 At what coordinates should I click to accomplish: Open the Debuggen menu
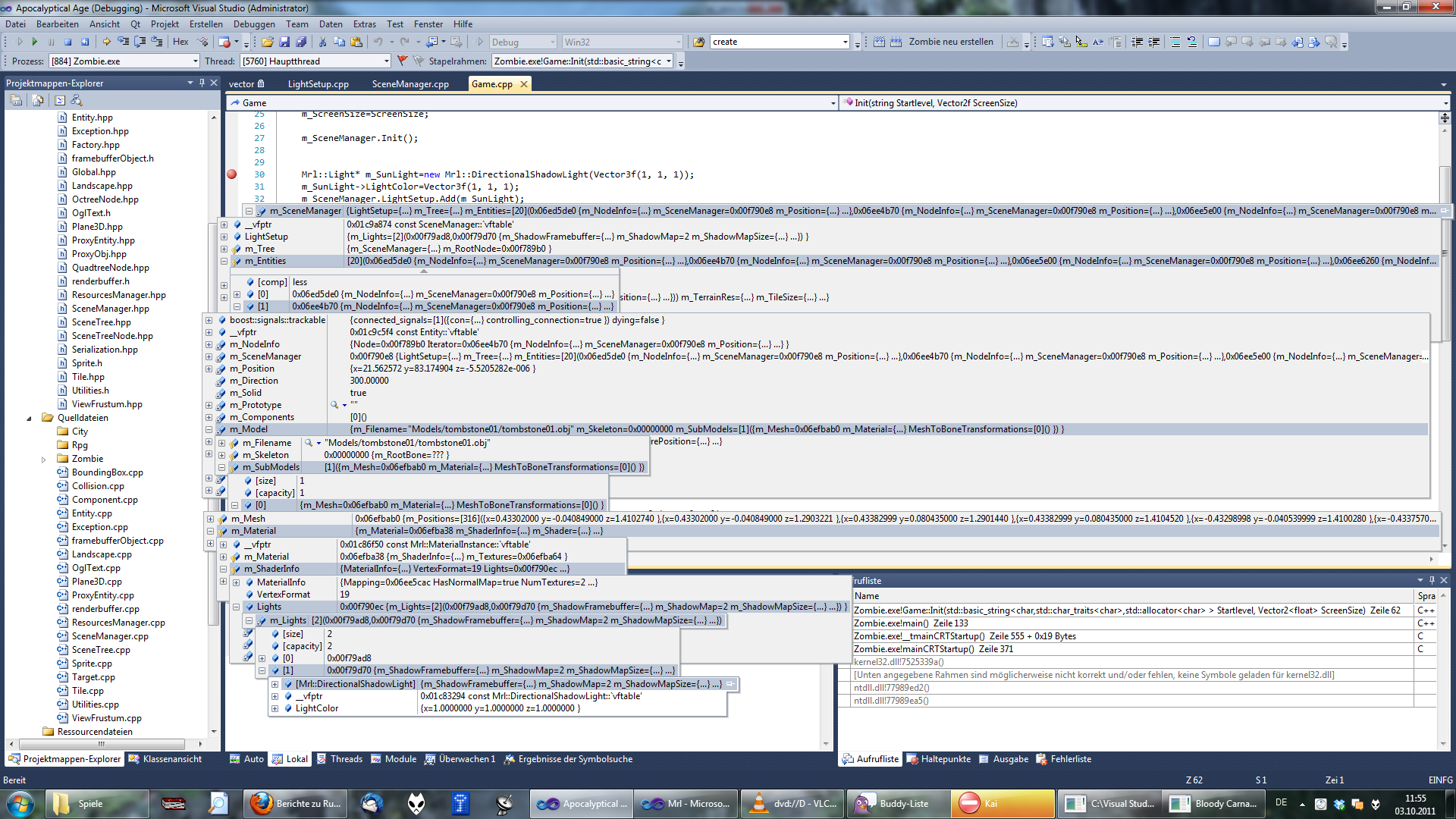254,24
